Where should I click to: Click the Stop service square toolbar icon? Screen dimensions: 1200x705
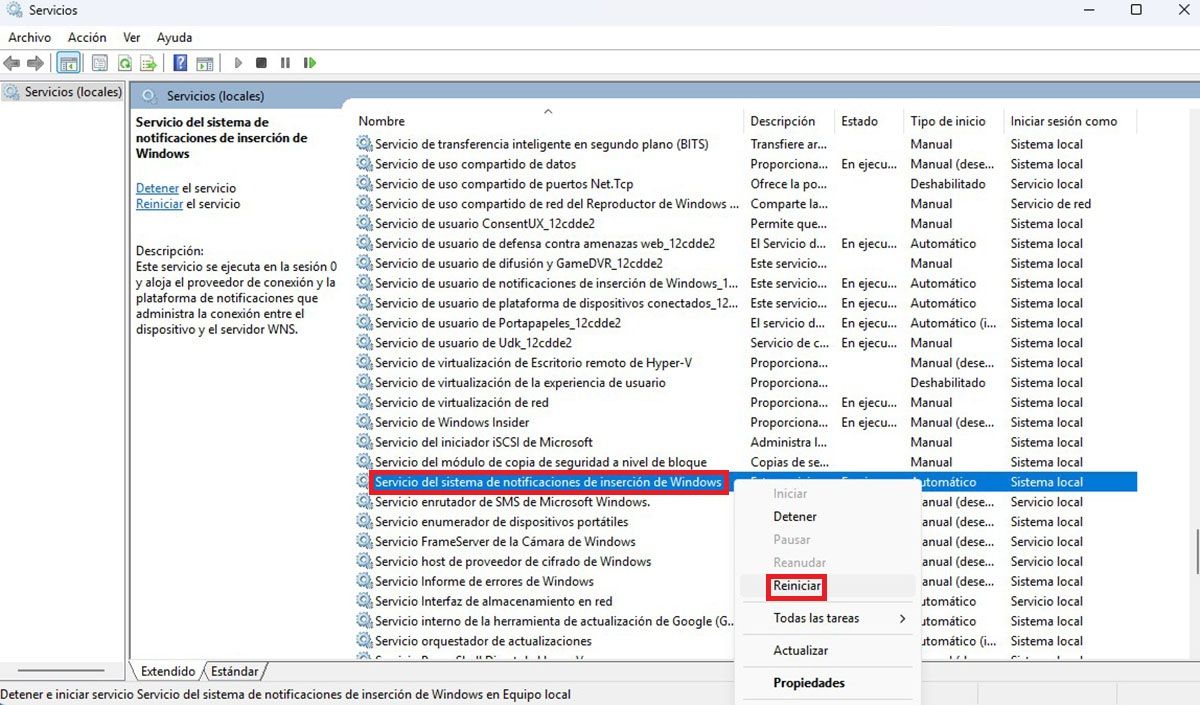[x=261, y=63]
